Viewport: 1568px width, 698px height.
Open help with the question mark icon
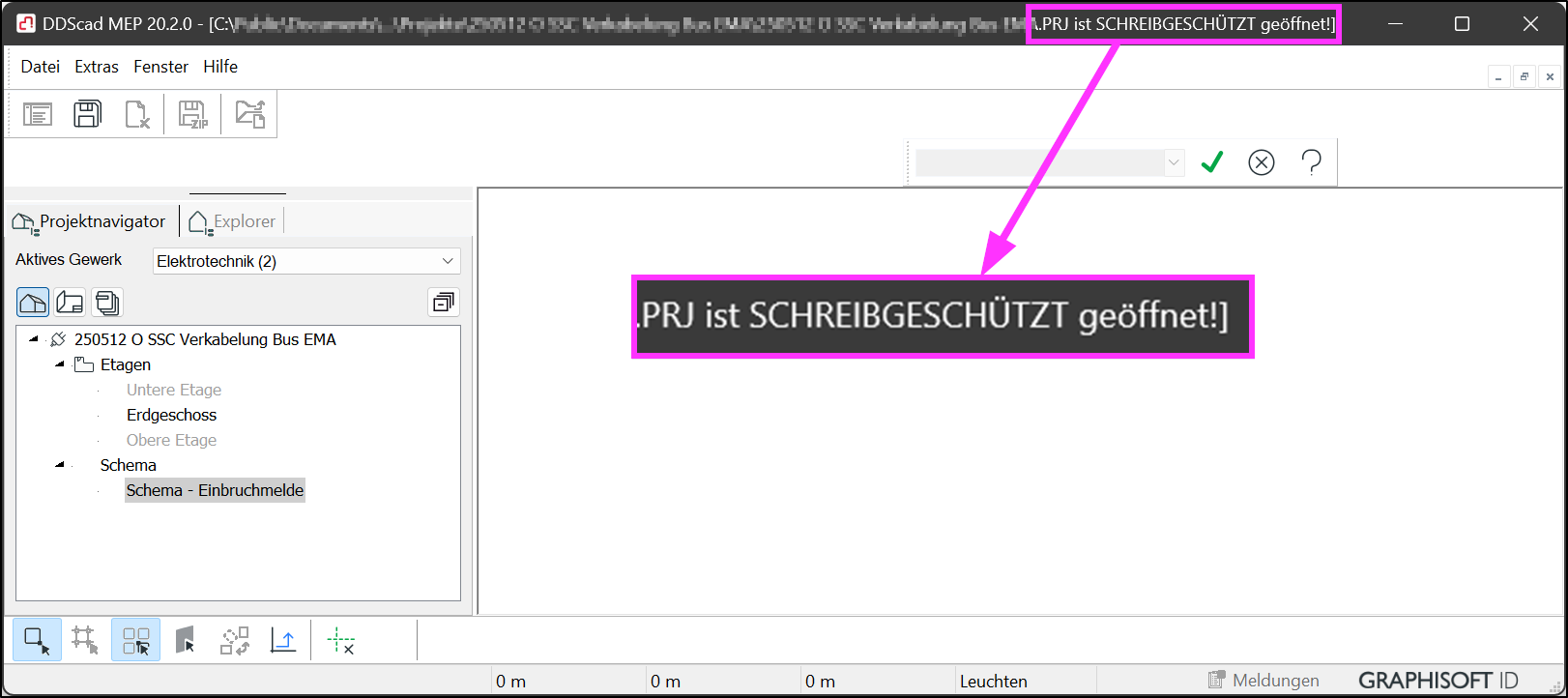pos(1312,162)
